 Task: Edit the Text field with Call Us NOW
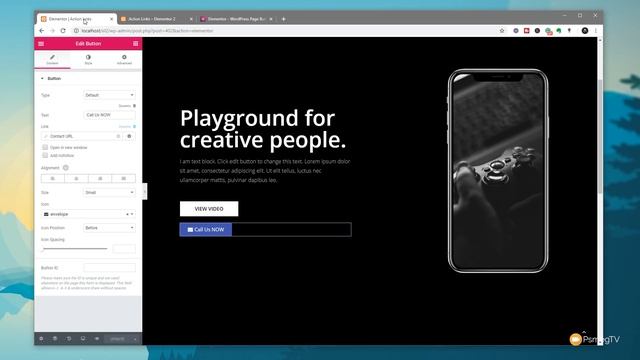pyautogui.click(x=109, y=115)
